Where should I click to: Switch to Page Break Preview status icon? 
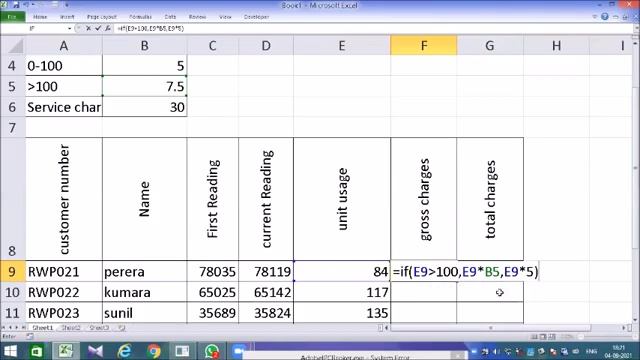(x=552, y=337)
